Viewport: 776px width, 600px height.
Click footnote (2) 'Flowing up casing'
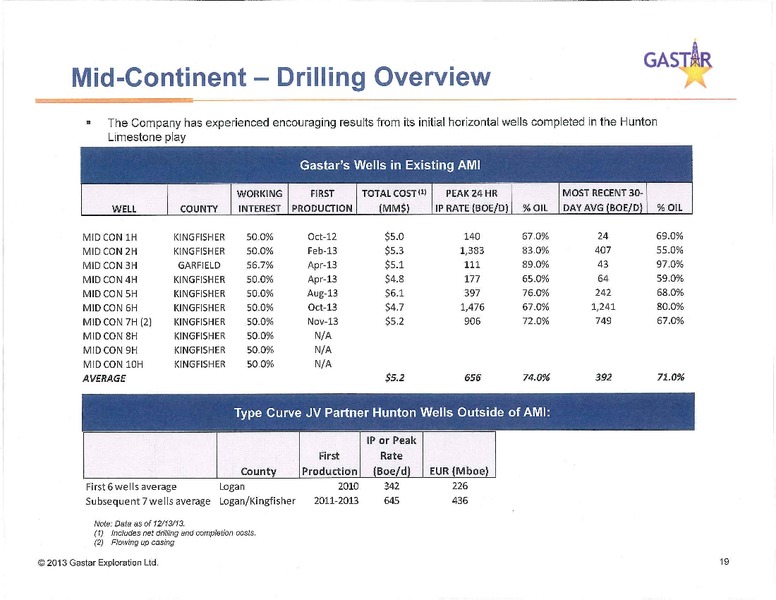click(x=134, y=543)
